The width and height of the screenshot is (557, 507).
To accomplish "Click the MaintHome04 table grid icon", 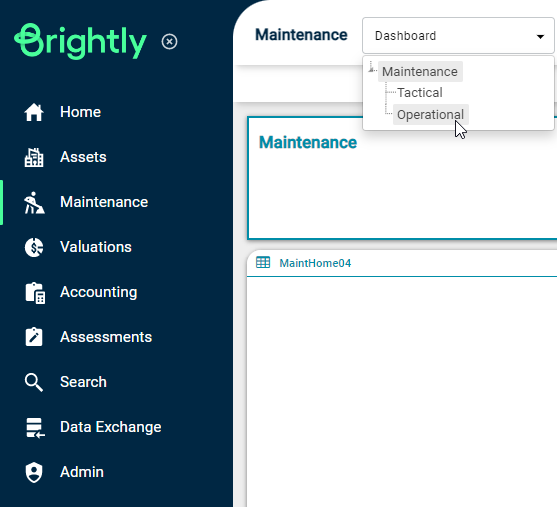I will coord(263,263).
